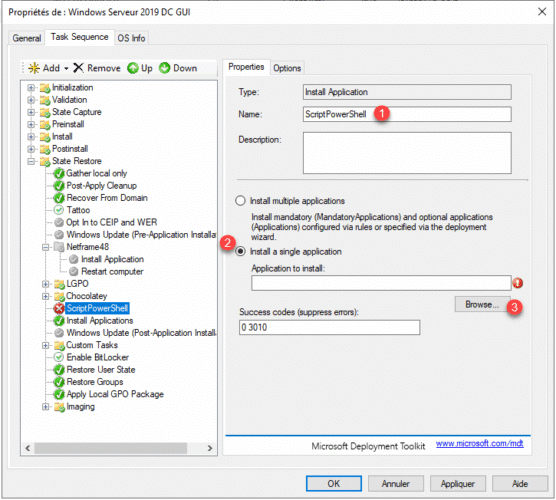Select the Preinstall folder icon

pos(45,125)
